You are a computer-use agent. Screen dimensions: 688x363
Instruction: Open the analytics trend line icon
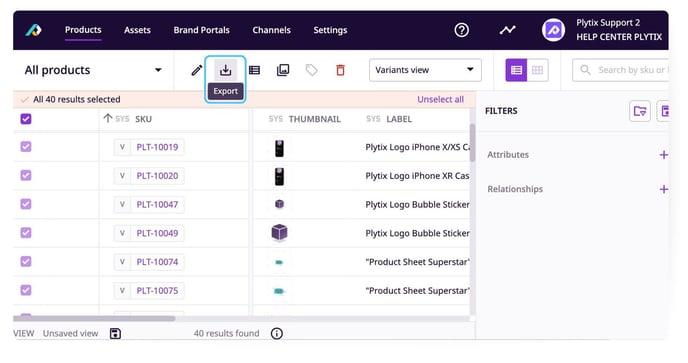pos(507,30)
